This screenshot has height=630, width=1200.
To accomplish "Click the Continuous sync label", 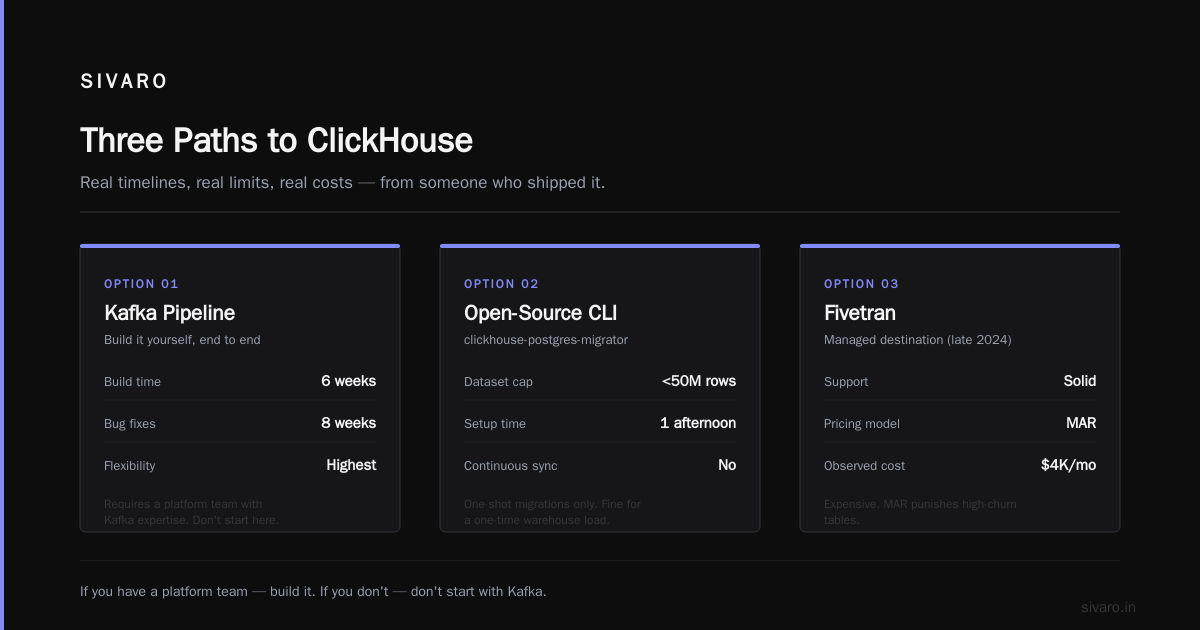I will (x=511, y=466).
